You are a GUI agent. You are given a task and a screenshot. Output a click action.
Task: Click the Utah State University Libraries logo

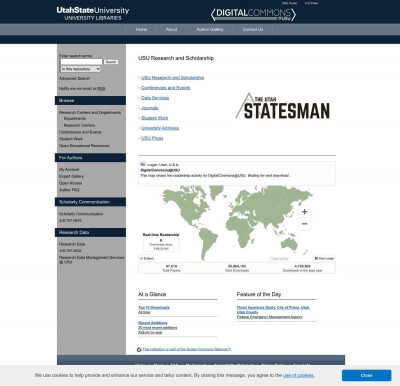pos(93,13)
